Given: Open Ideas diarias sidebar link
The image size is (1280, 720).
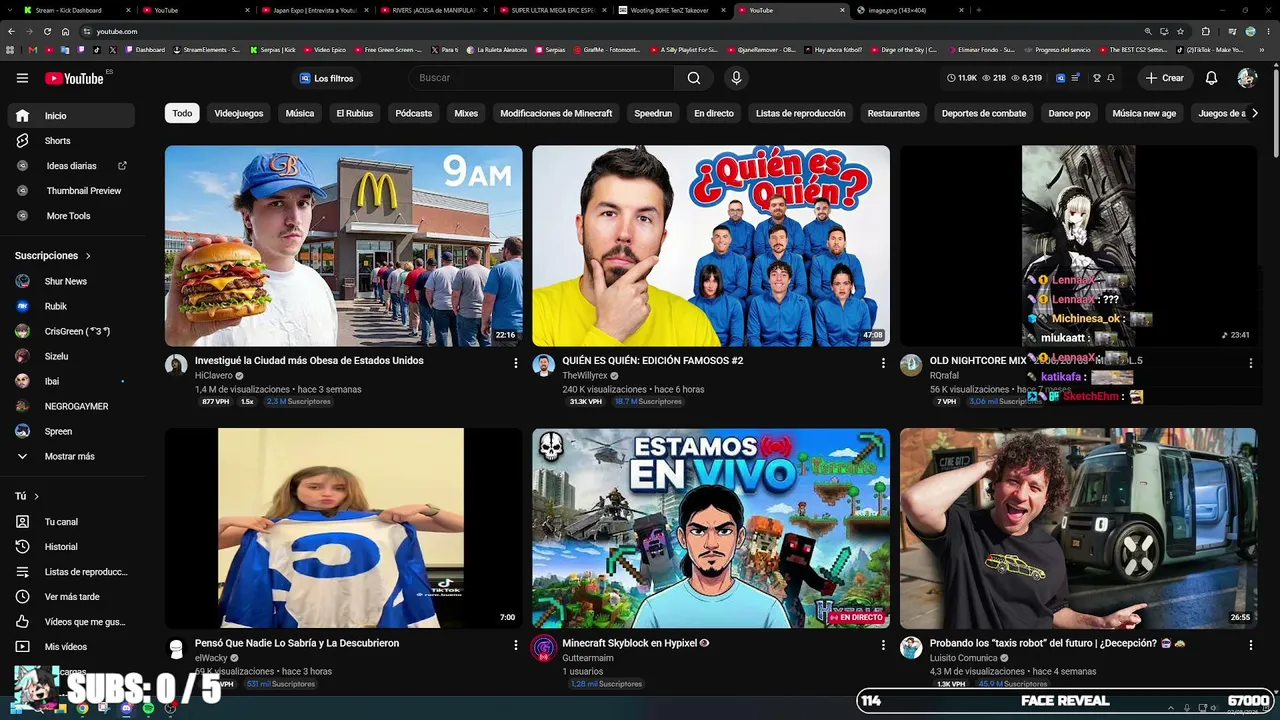Looking at the screenshot, I should point(69,166).
